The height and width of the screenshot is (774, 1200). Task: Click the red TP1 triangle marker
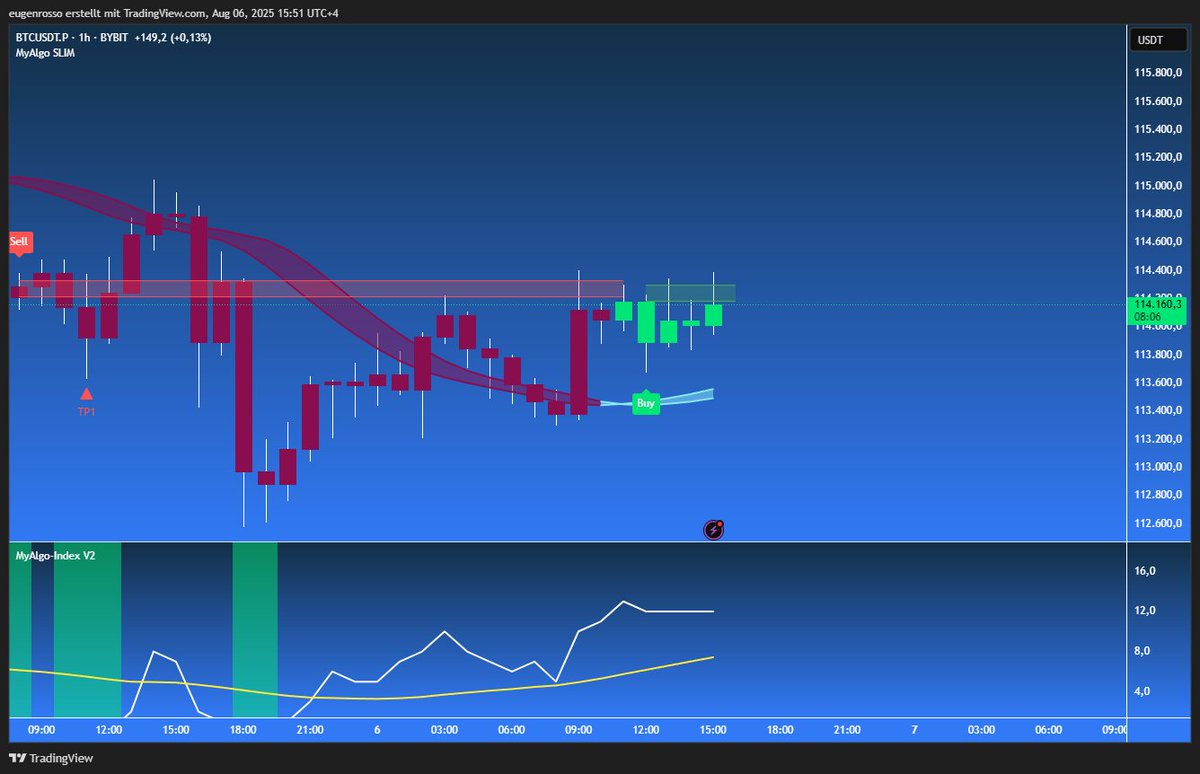[x=86, y=395]
